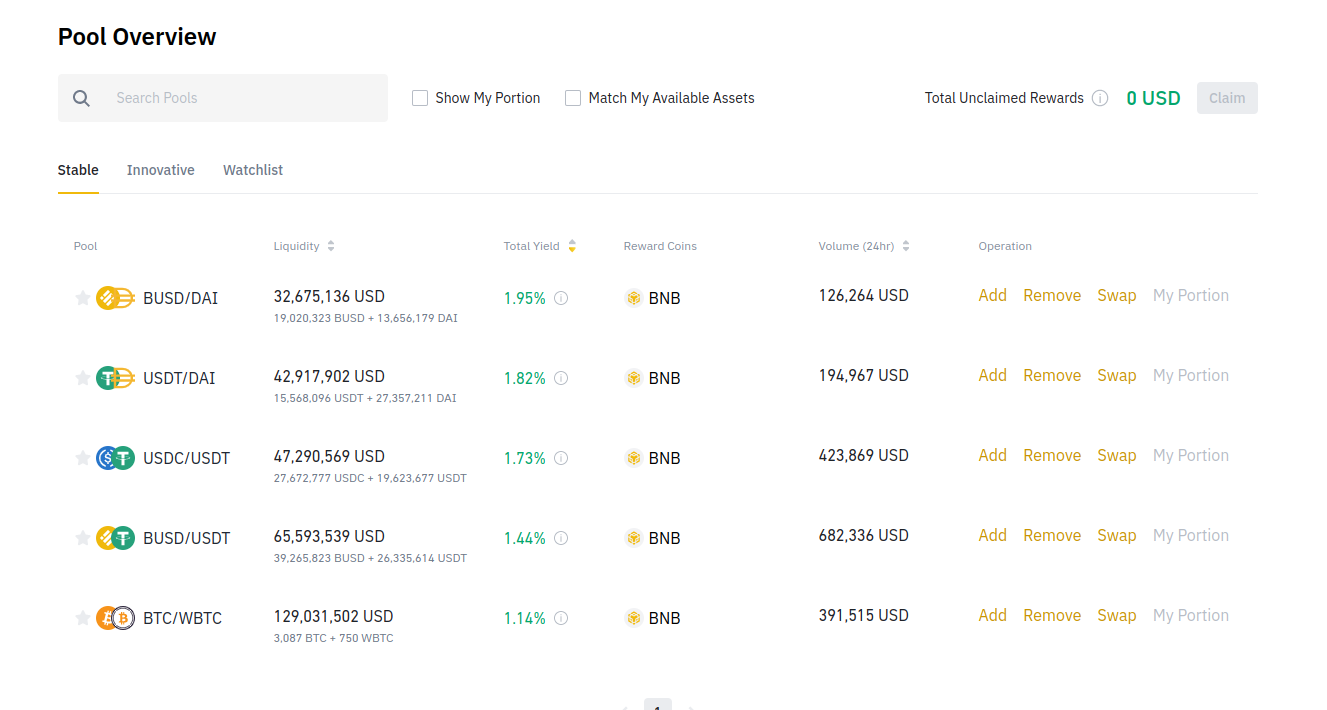Click BNB reward icon in BUSD/DAI row
The height and width of the screenshot is (710, 1327).
pos(633,298)
